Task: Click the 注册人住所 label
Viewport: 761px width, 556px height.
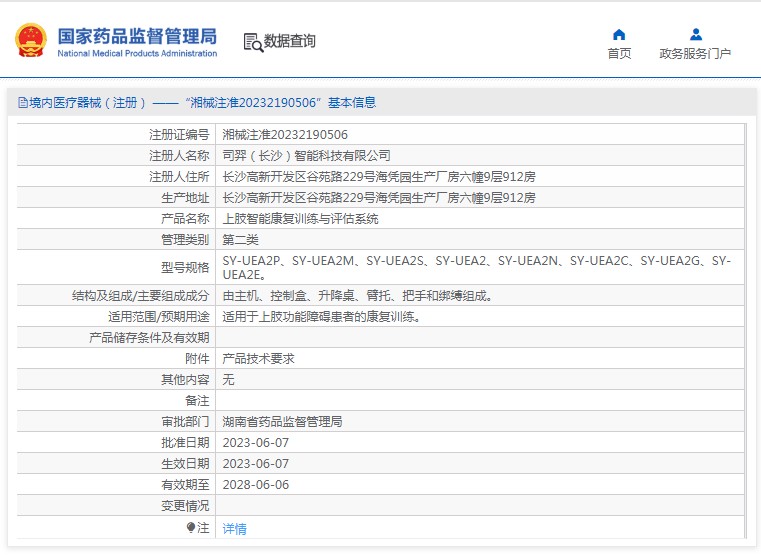Action: [179, 177]
